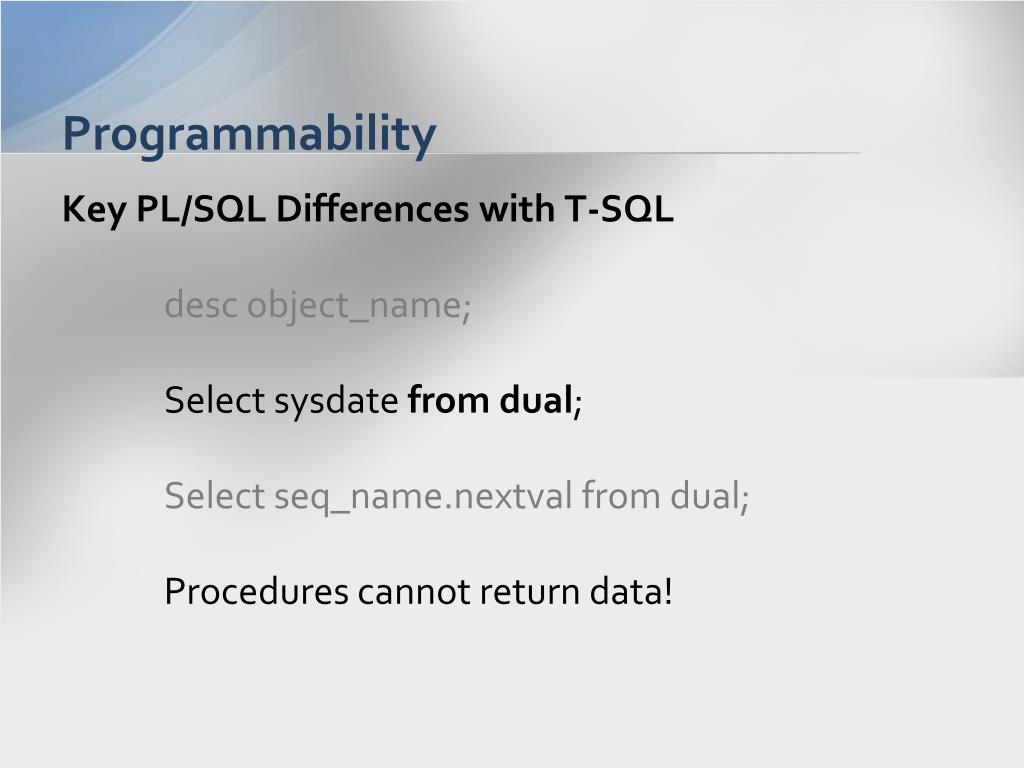Select the word object_name
1024x768 pixels.
(x=356, y=306)
